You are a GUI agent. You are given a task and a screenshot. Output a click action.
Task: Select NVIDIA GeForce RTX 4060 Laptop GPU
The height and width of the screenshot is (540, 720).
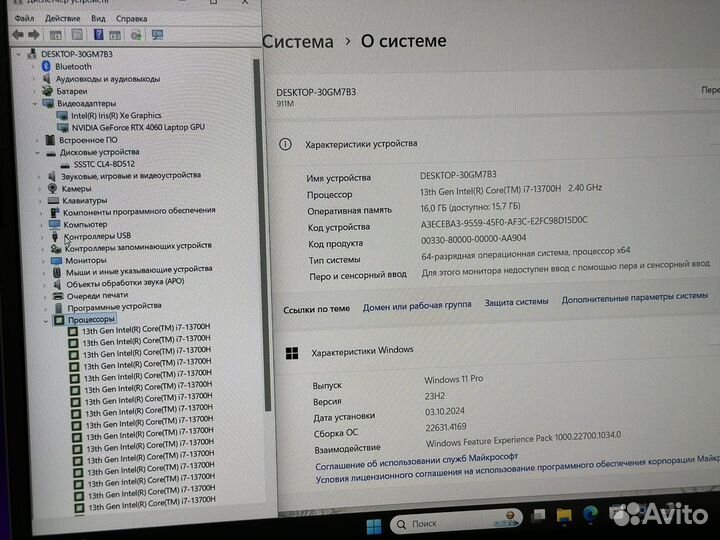tap(138, 127)
